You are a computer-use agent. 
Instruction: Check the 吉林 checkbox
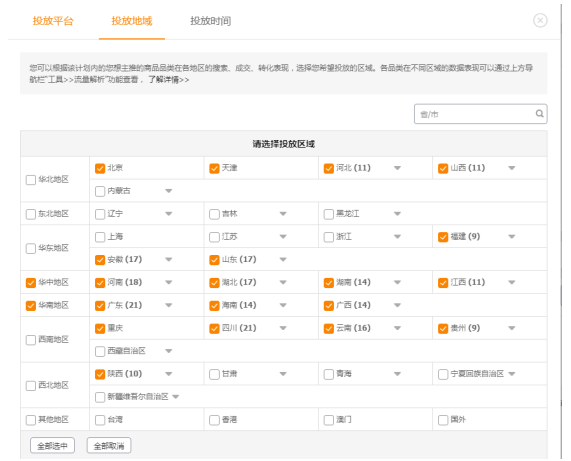pyautogui.click(x=214, y=214)
